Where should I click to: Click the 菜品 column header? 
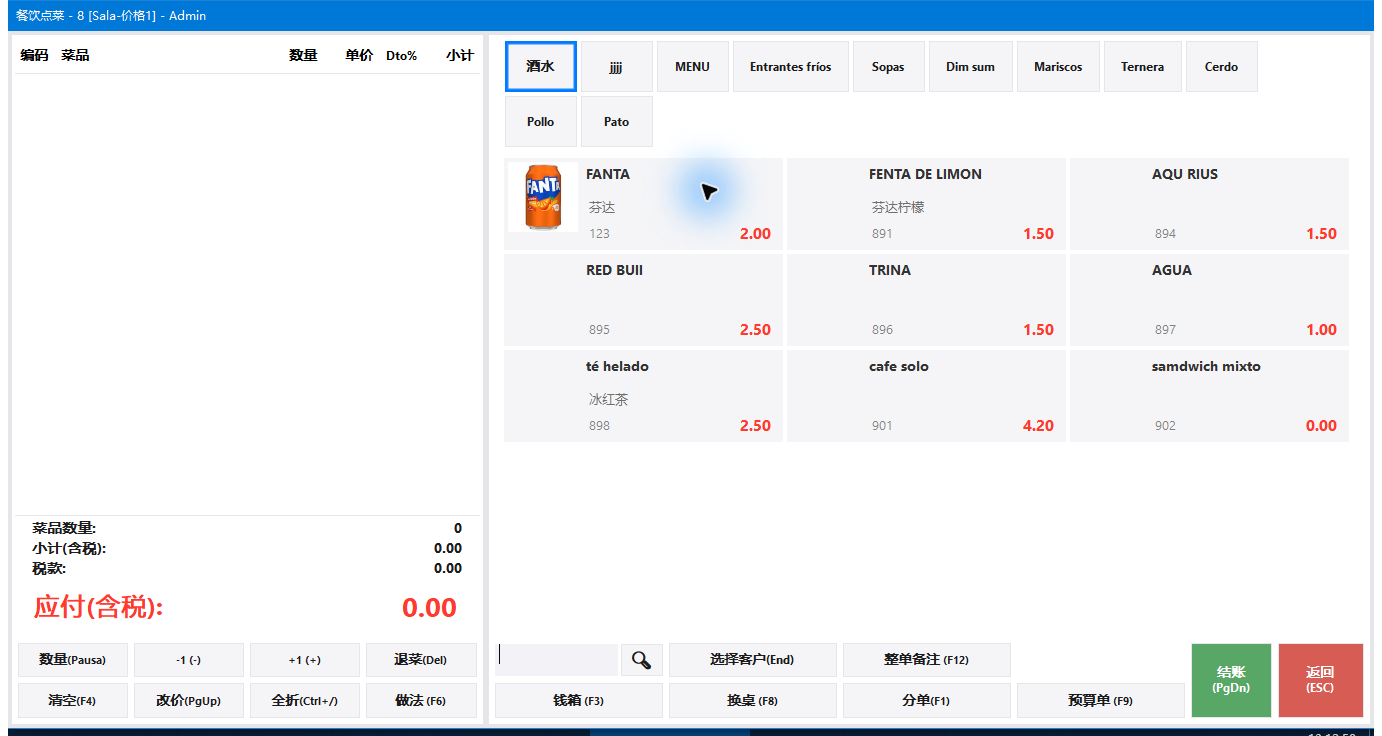[75, 55]
